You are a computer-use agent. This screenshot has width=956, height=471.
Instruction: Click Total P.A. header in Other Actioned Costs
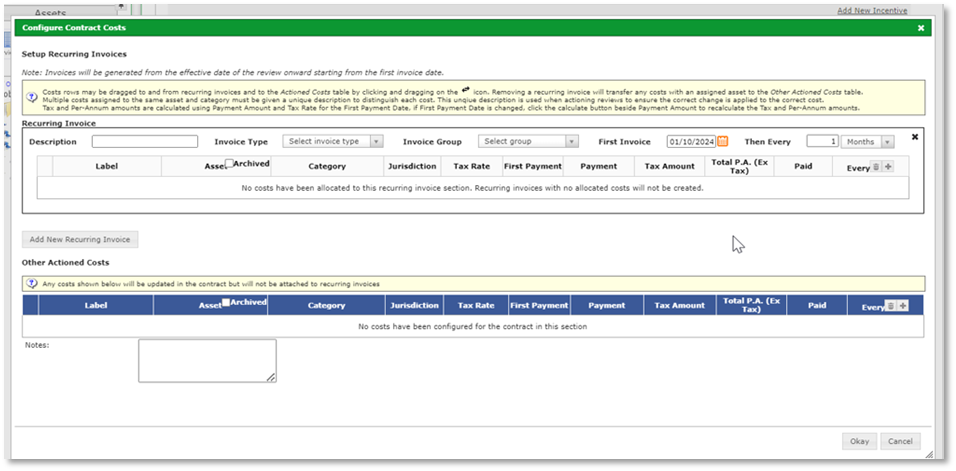(x=751, y=305)
